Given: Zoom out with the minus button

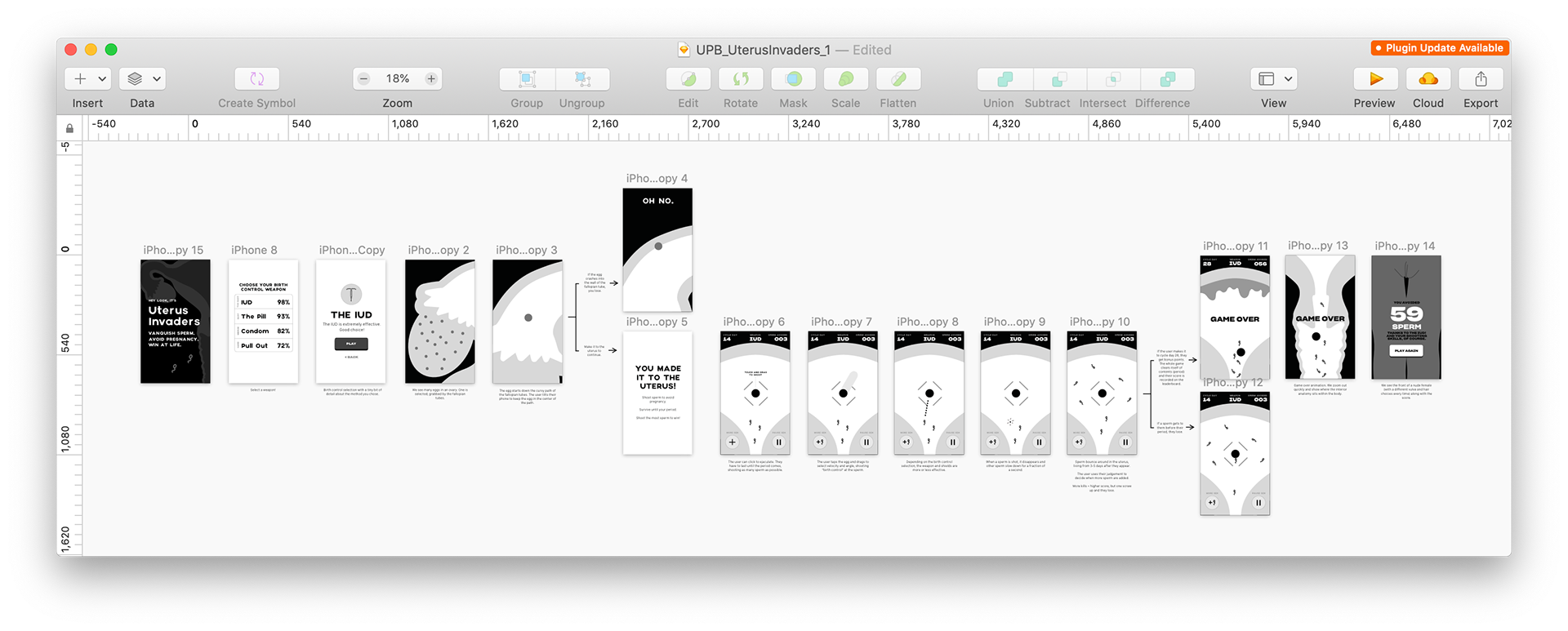Looking at the screenshot, I should 364,79.
